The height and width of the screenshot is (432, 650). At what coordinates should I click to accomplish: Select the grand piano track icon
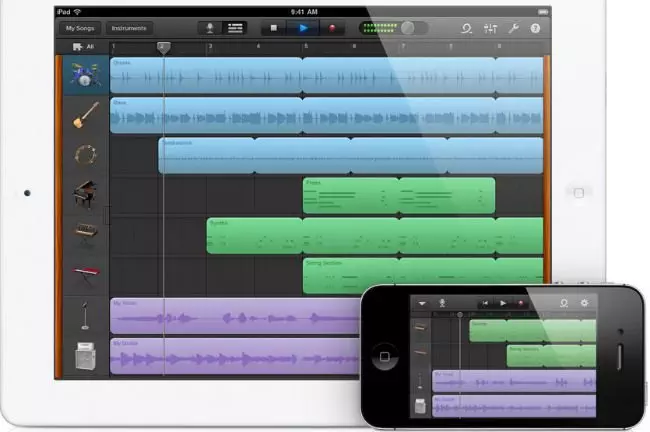click(x=85, y=194)
